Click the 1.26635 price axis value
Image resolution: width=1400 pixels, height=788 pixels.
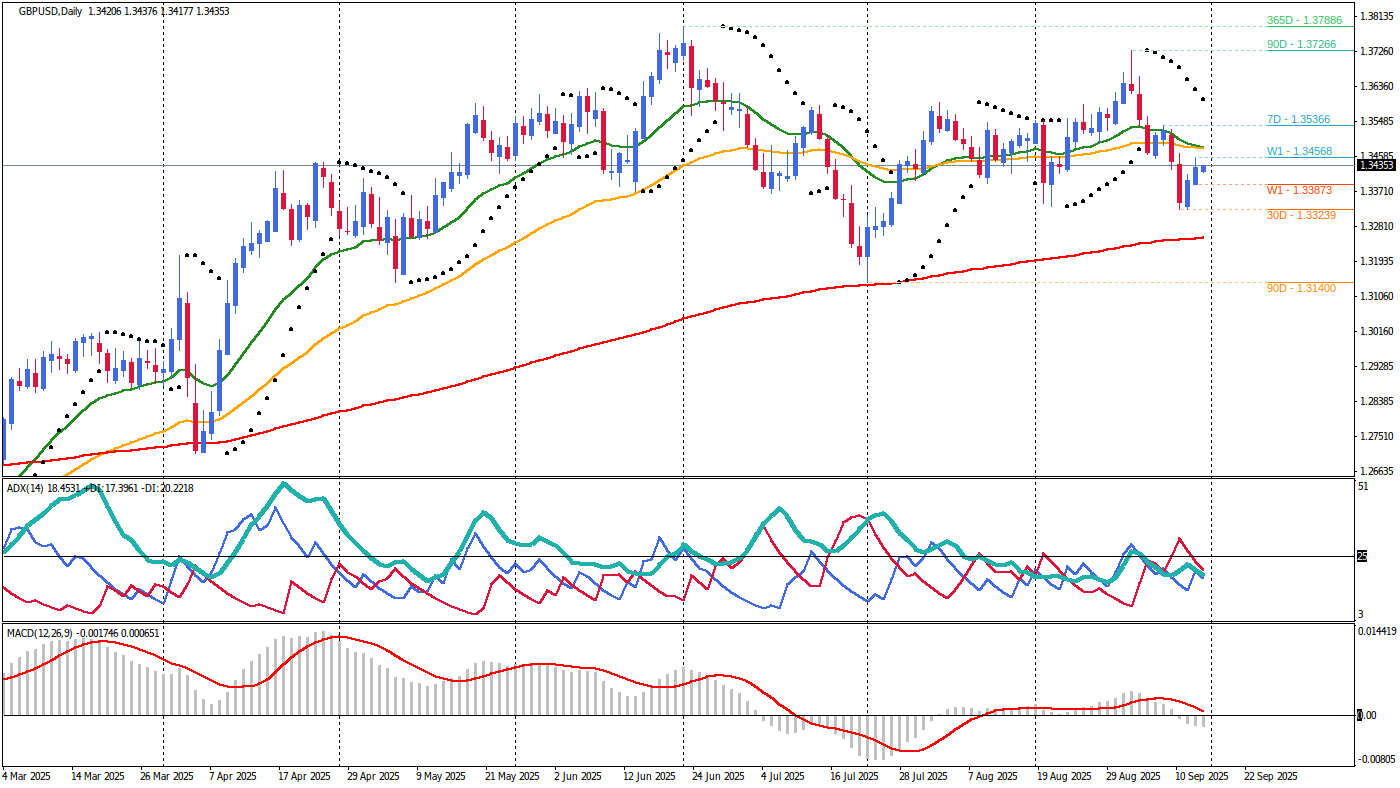[x=1377, y=471]
